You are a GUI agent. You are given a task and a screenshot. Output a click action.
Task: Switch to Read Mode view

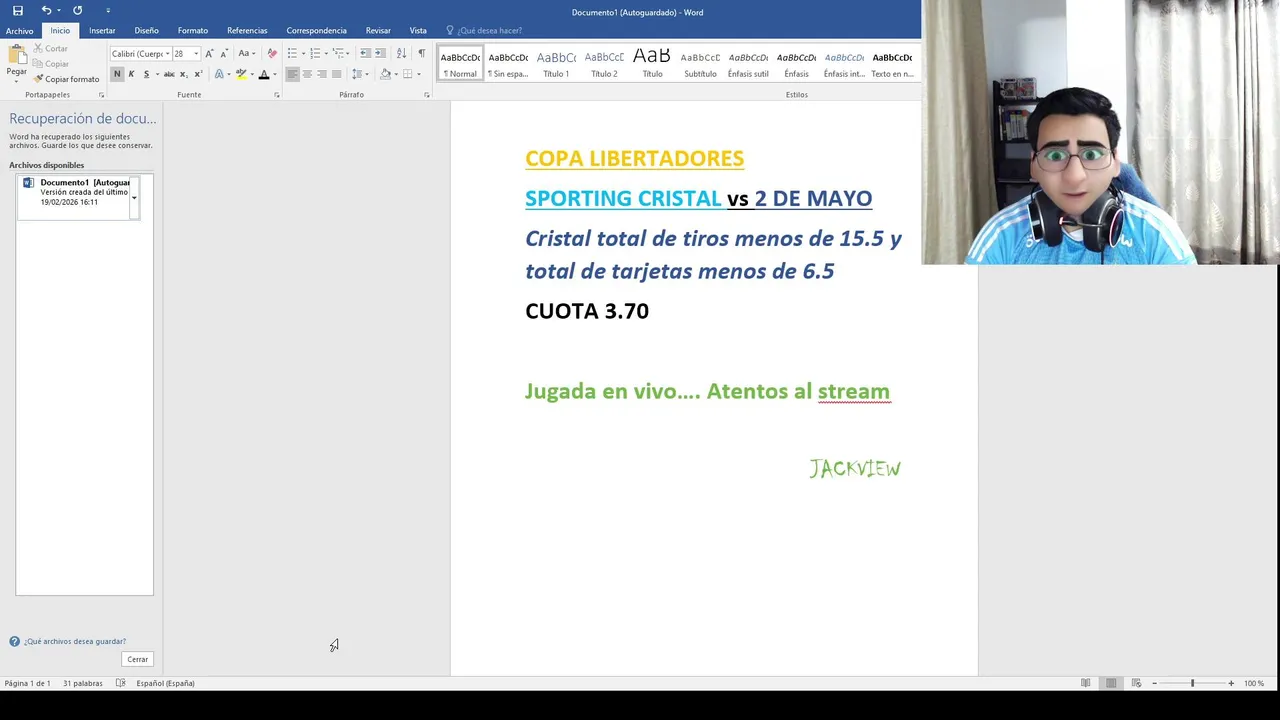coord(1086,683)
